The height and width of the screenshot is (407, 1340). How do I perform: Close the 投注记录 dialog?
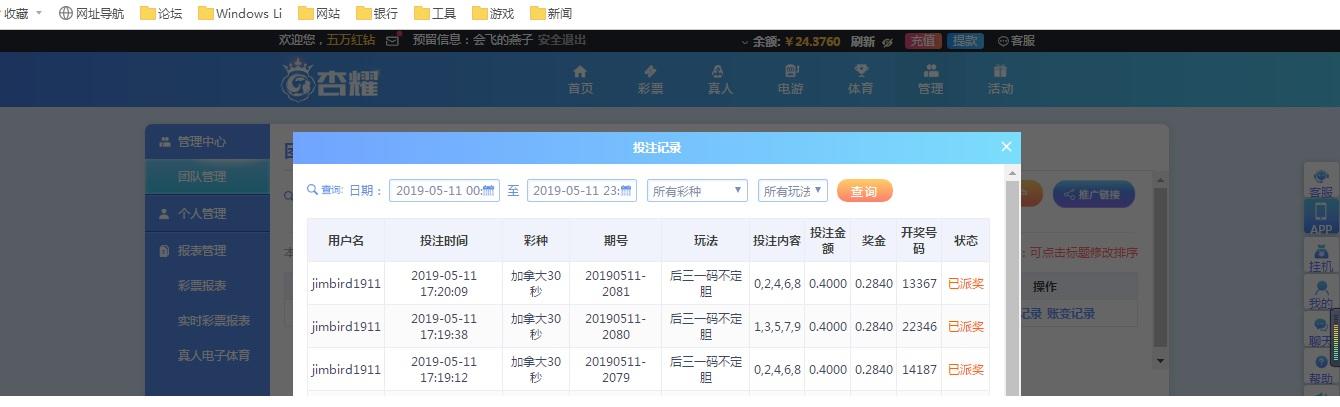(x=1006, y=146)
